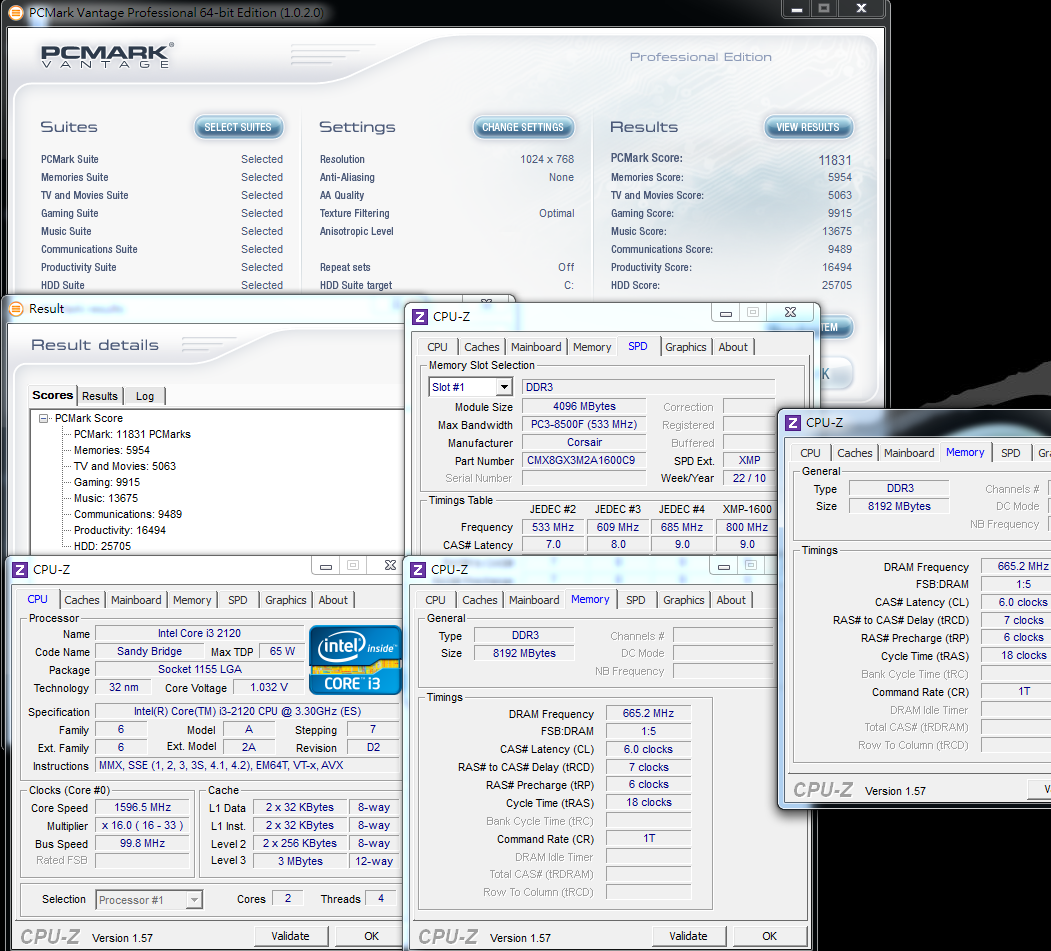Click OK in bottom Memory CPU-Z window

click(x=769, y=936)
